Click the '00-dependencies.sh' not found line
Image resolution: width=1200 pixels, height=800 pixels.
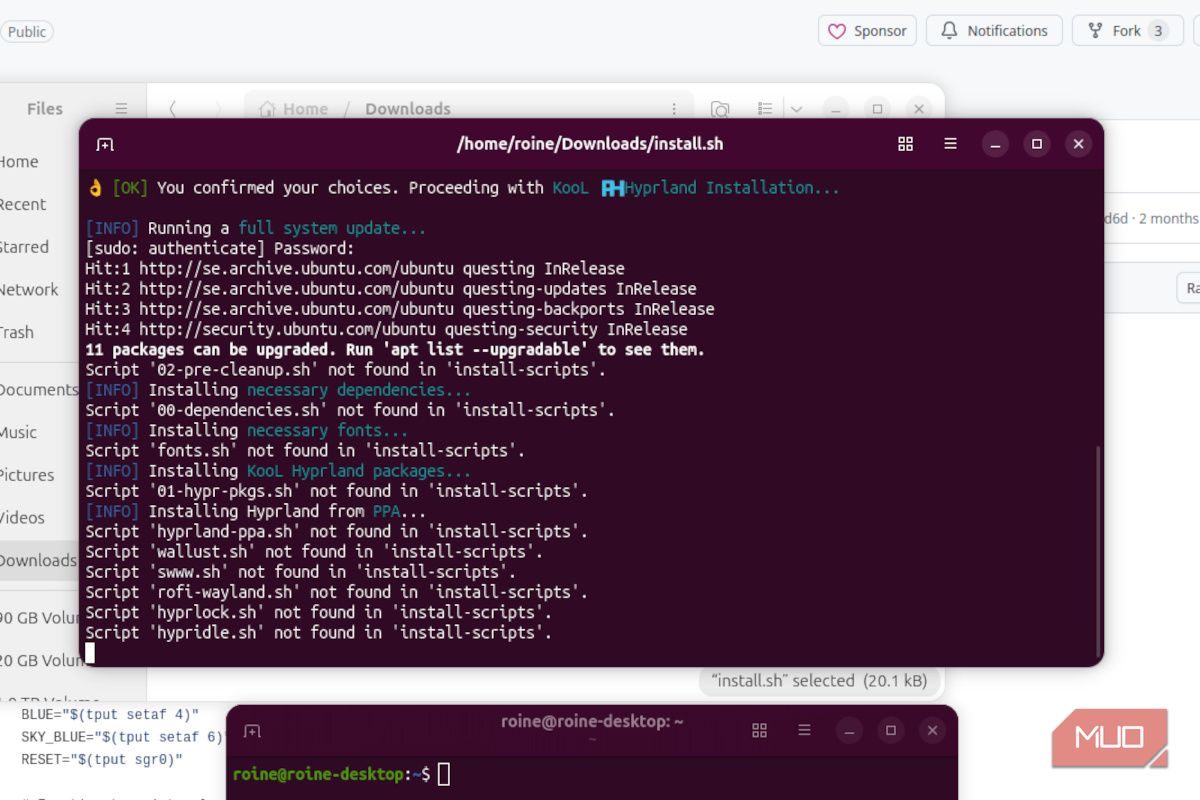click(350, 410)
